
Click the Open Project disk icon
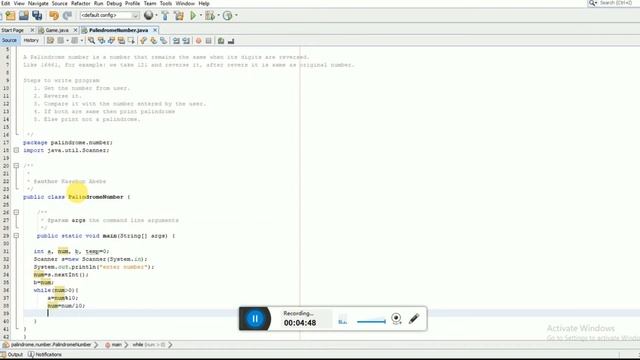point(24,16)
